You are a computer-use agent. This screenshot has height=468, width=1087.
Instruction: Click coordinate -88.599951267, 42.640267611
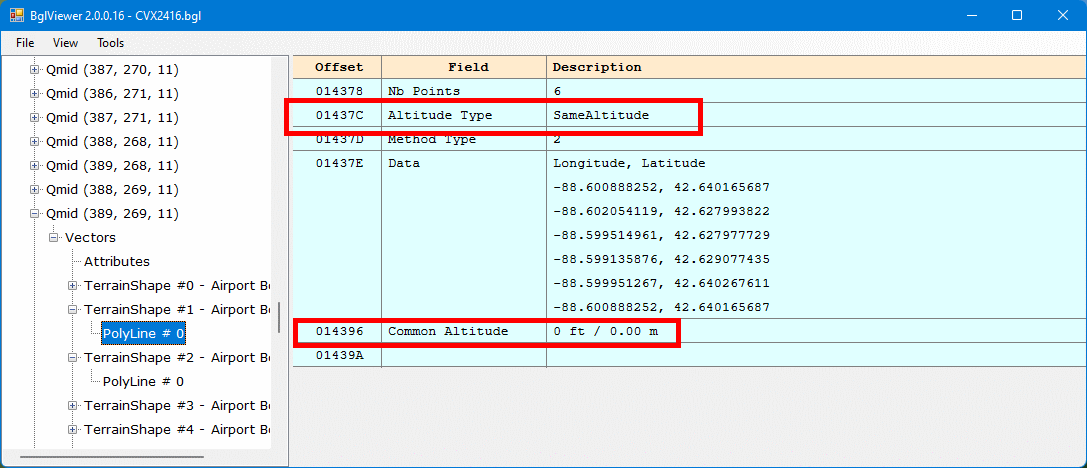pos(661,284)
